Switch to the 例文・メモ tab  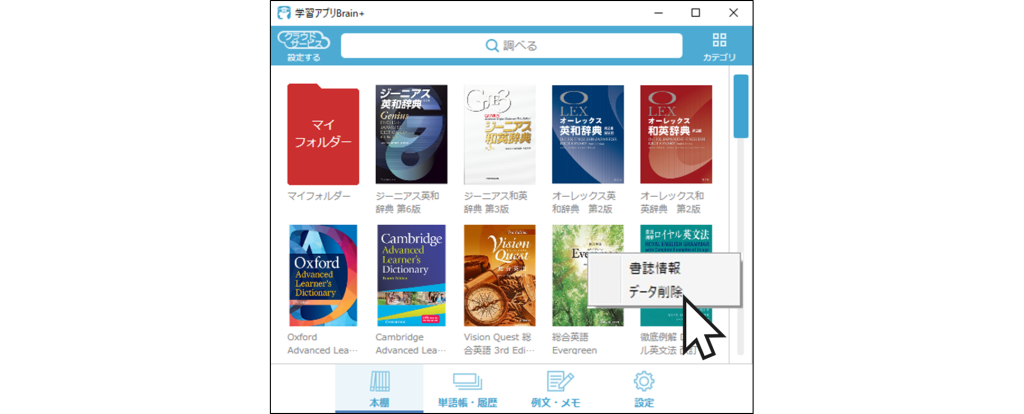click(555, 389)
